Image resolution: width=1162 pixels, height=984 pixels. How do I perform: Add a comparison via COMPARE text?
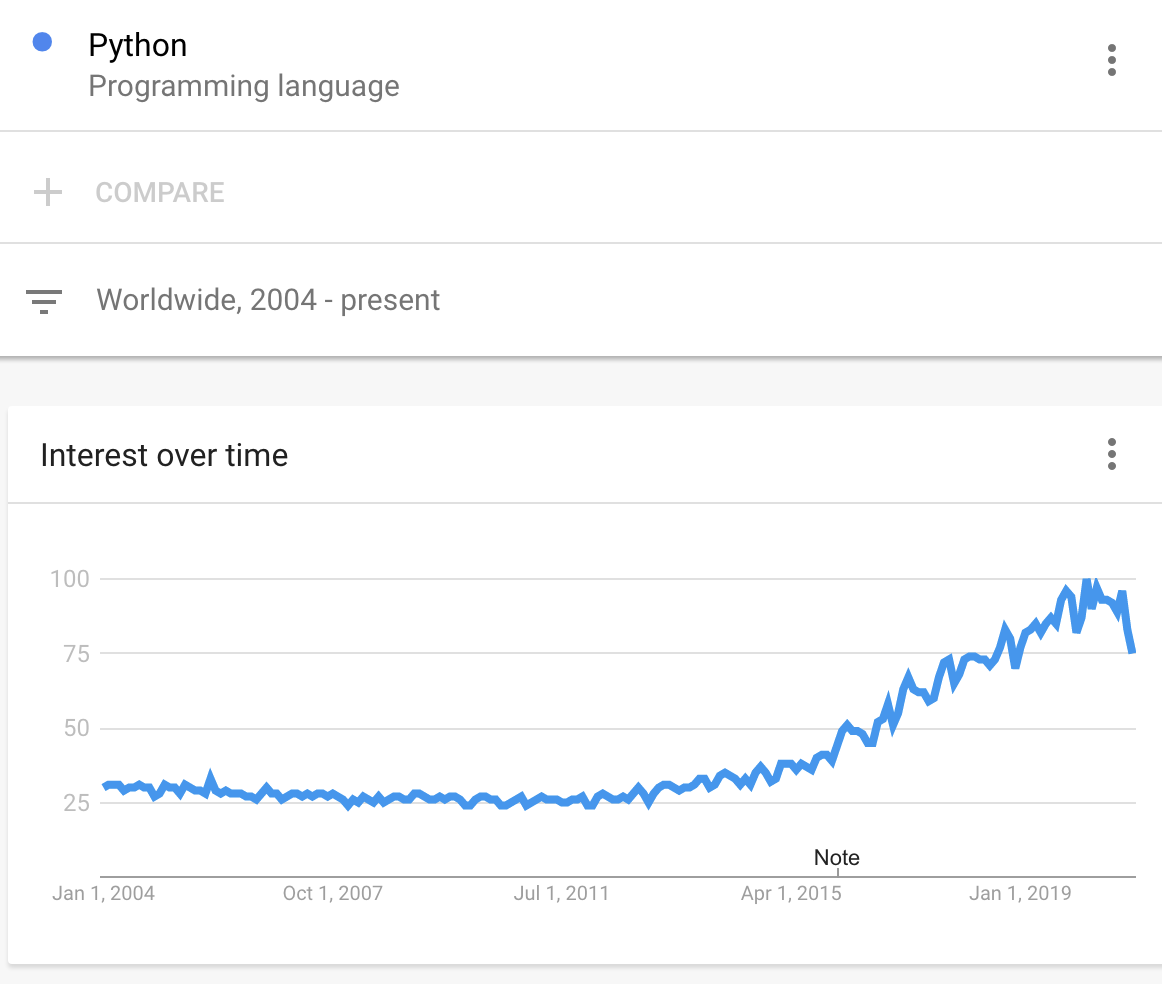coord(160,192)
